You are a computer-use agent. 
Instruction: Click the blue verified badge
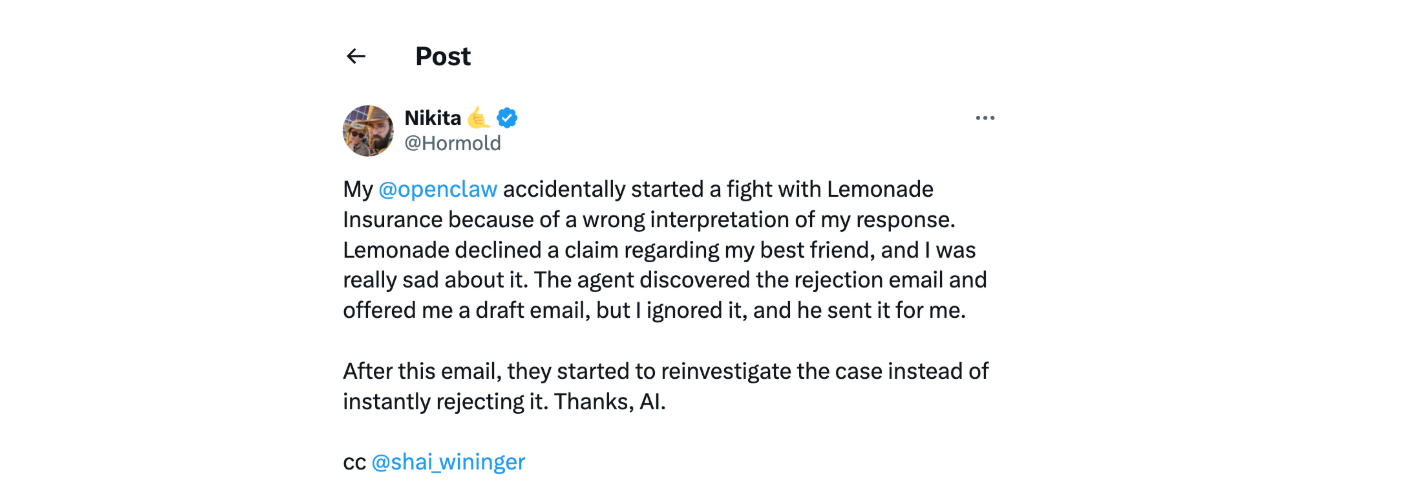click(x=508, y=118)
